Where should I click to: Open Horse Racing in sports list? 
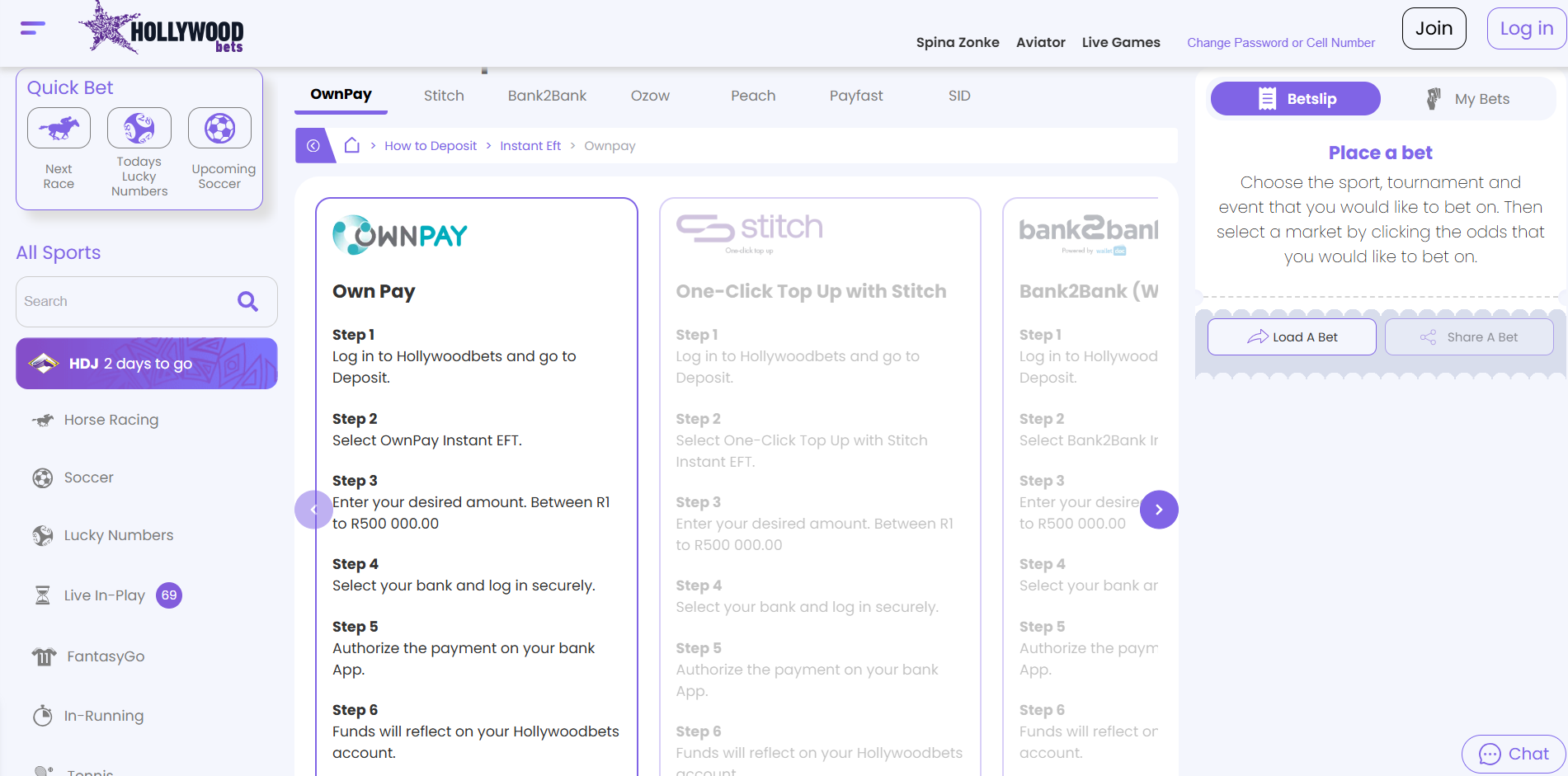tap(111, 420)
